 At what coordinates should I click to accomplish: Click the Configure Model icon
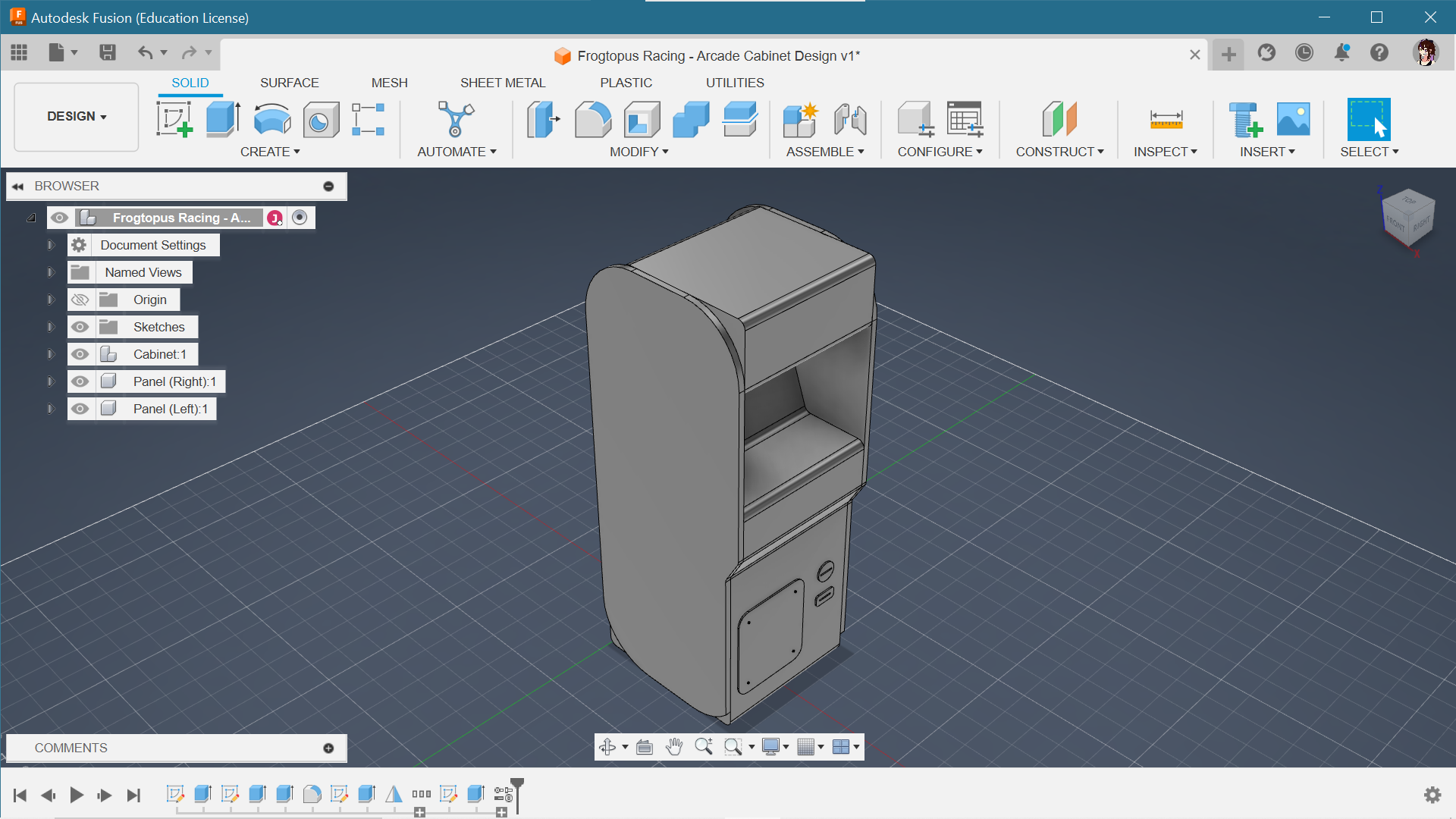click(915, 120)
